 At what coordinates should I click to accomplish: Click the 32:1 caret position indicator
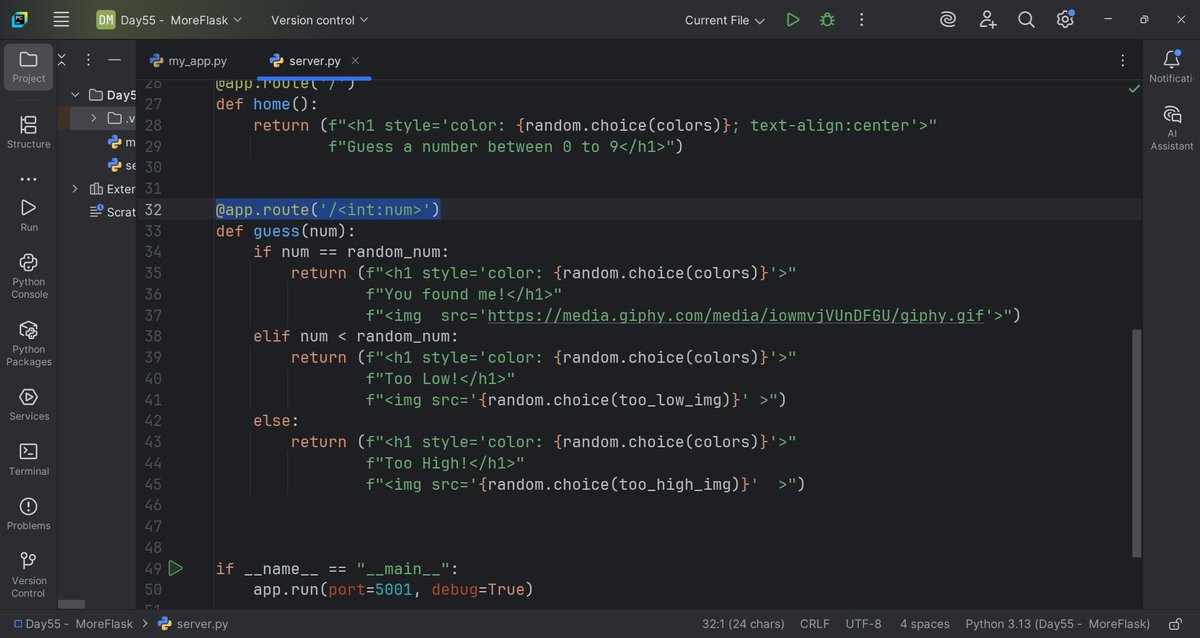[743, 624]
